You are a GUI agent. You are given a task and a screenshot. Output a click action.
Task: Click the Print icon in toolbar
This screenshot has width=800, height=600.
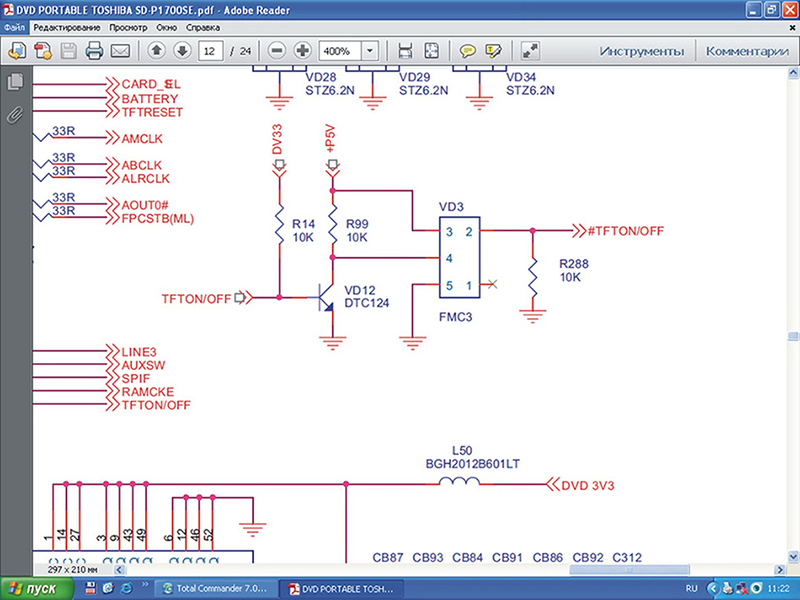point(95,50)
